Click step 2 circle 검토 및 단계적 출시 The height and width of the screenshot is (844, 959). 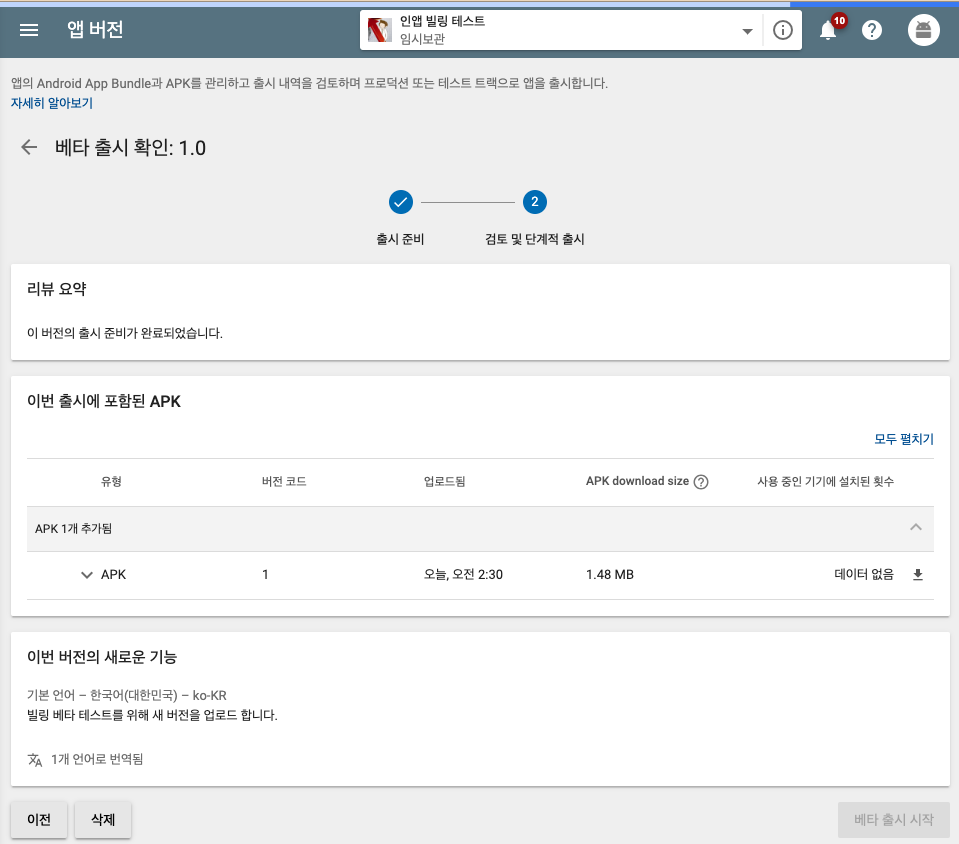(x=535, y=202)
